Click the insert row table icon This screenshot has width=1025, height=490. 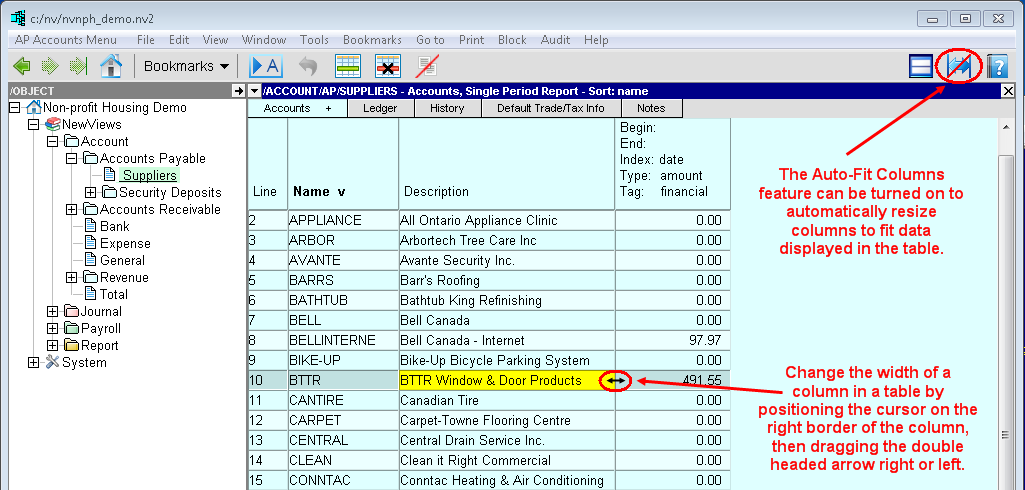pos(347,67)
